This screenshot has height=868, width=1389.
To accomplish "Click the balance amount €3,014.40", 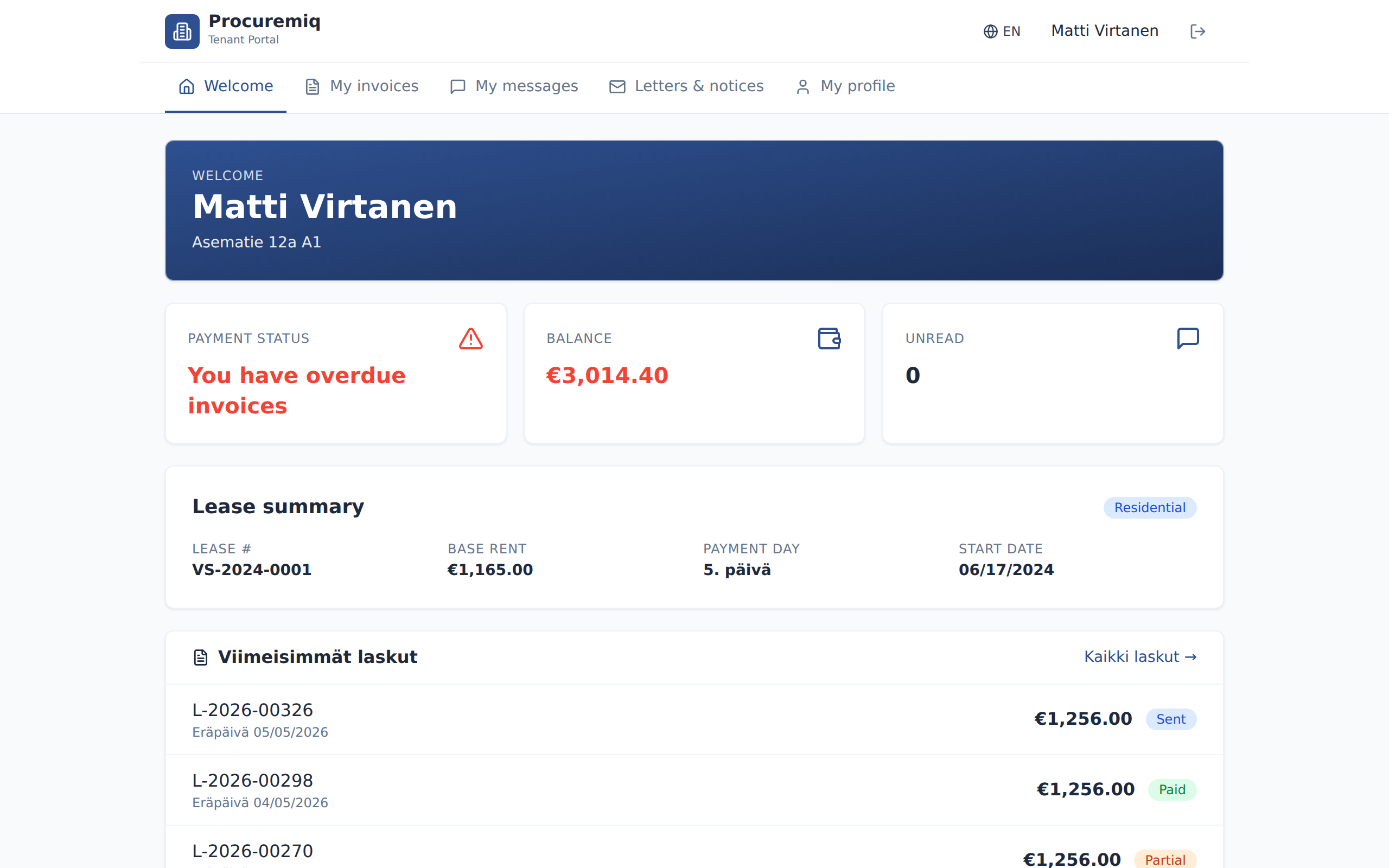I will click(x=607, y=375).
